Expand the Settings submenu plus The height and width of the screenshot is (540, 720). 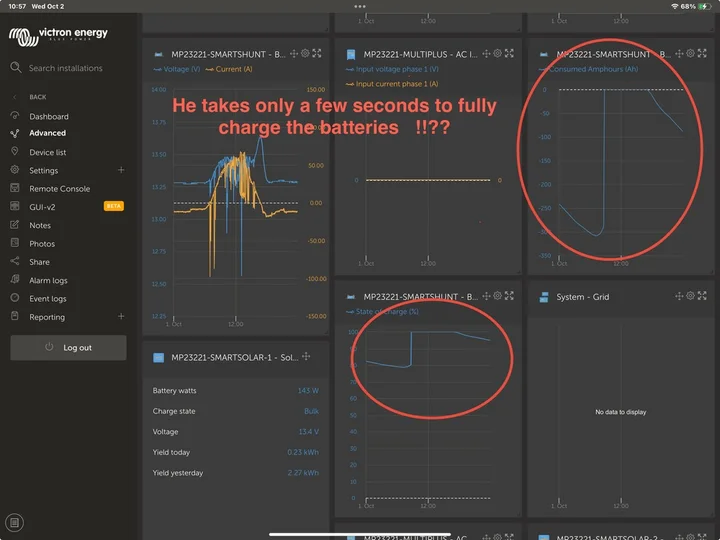pos(121,170)
